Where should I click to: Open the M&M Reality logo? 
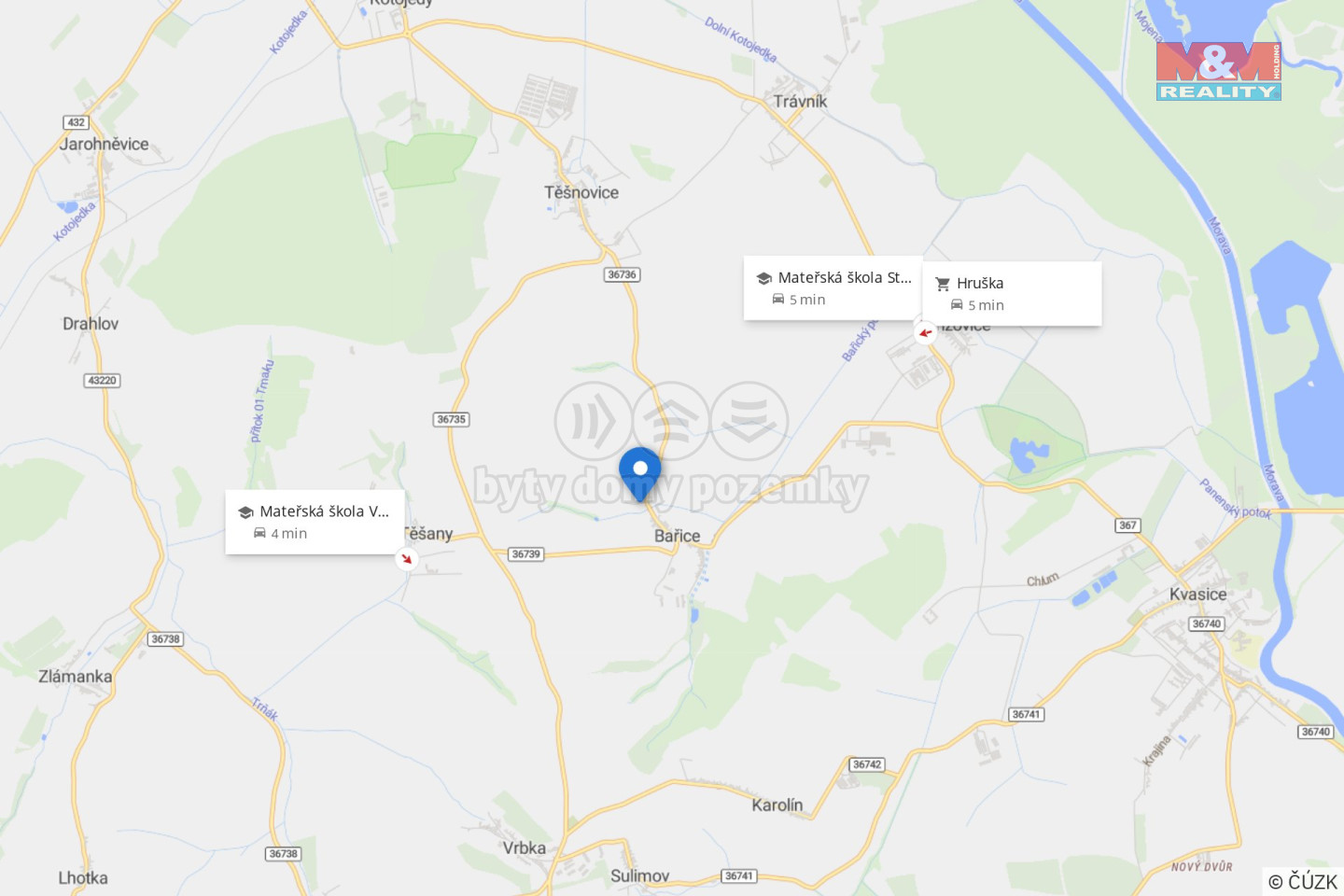pyautogui.click(x=1218, y=71)
